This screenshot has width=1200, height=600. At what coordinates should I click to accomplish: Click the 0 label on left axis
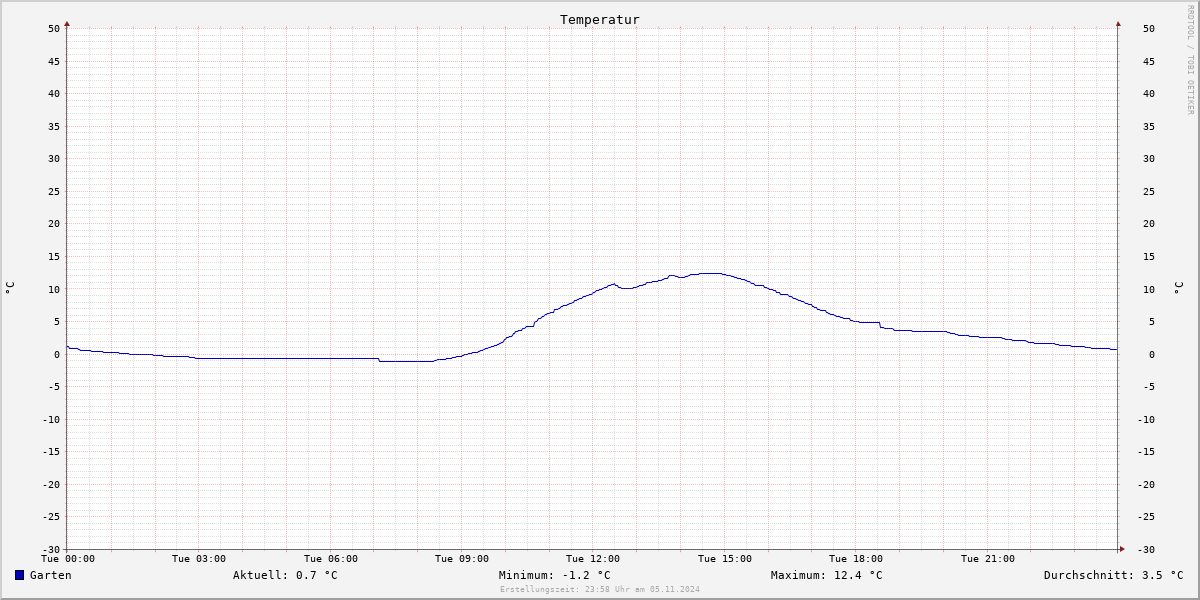(57, 354)
